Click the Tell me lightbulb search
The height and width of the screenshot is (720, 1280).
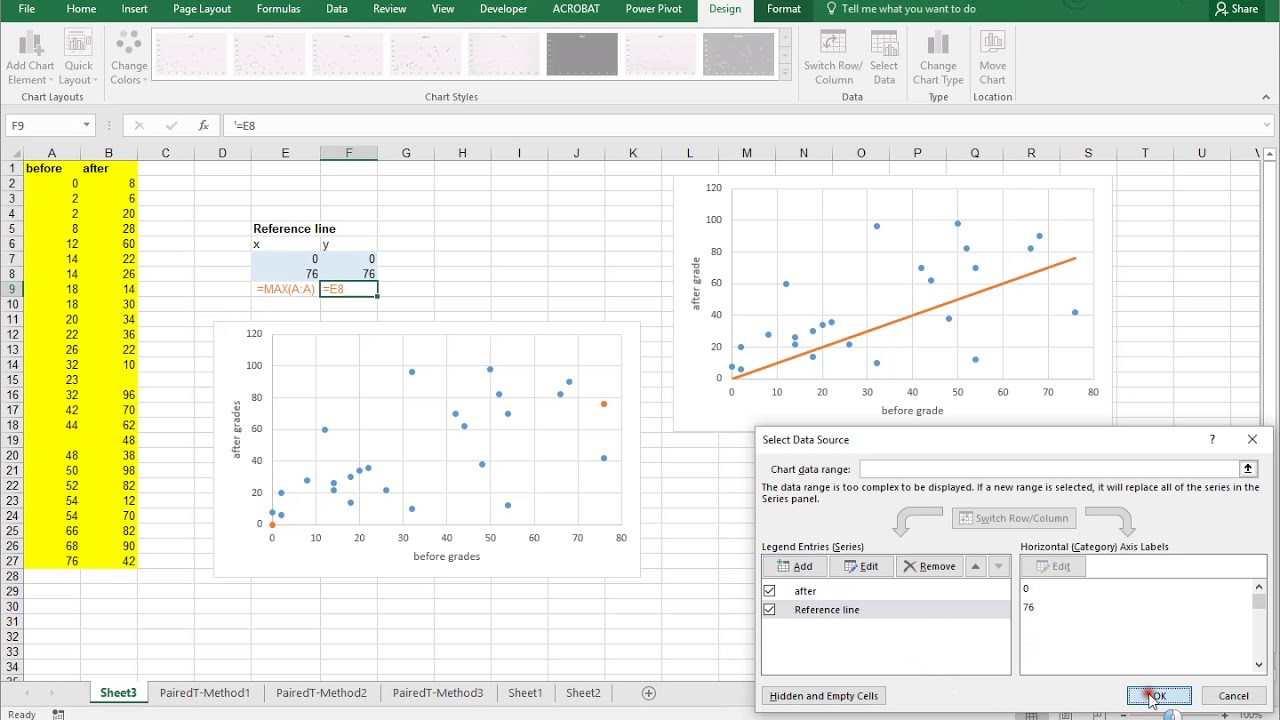[900, 9]
